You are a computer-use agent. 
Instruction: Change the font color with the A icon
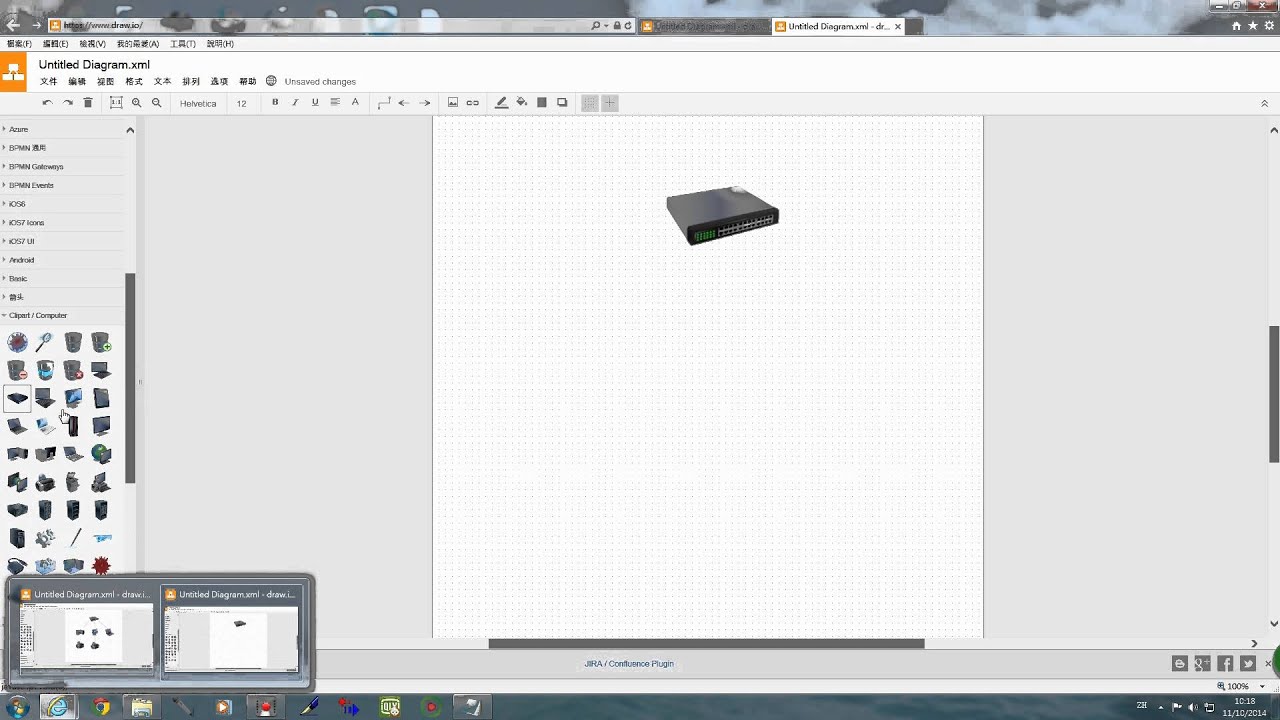tap(355, 103)
